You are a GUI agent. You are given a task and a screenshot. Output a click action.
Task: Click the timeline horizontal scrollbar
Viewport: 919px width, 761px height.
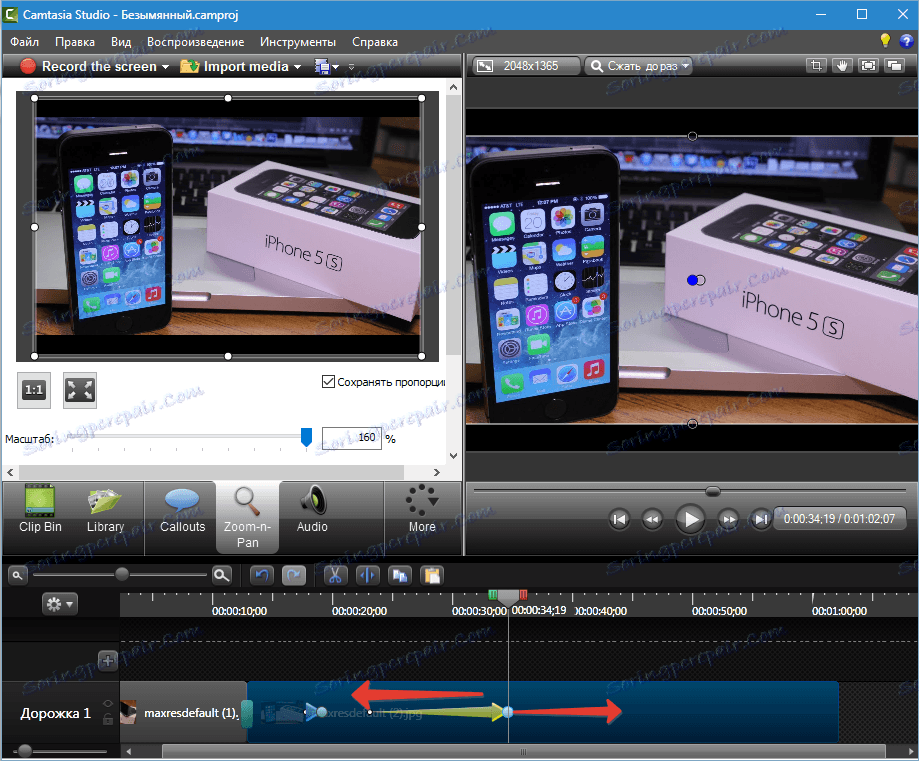[x=523, y=751]
